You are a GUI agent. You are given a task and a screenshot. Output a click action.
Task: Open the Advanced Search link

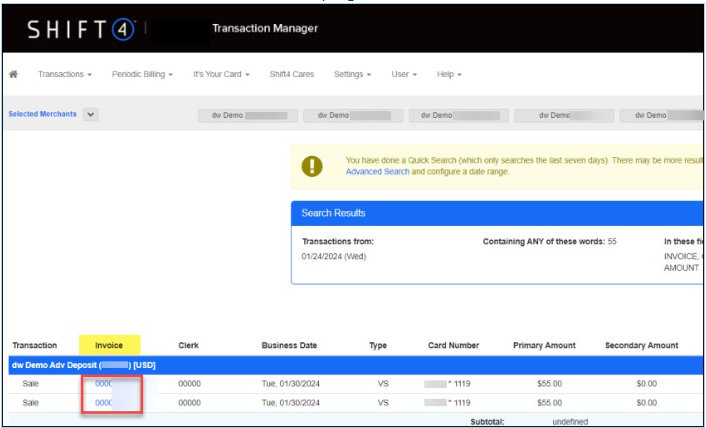click(x=377, y=172)
